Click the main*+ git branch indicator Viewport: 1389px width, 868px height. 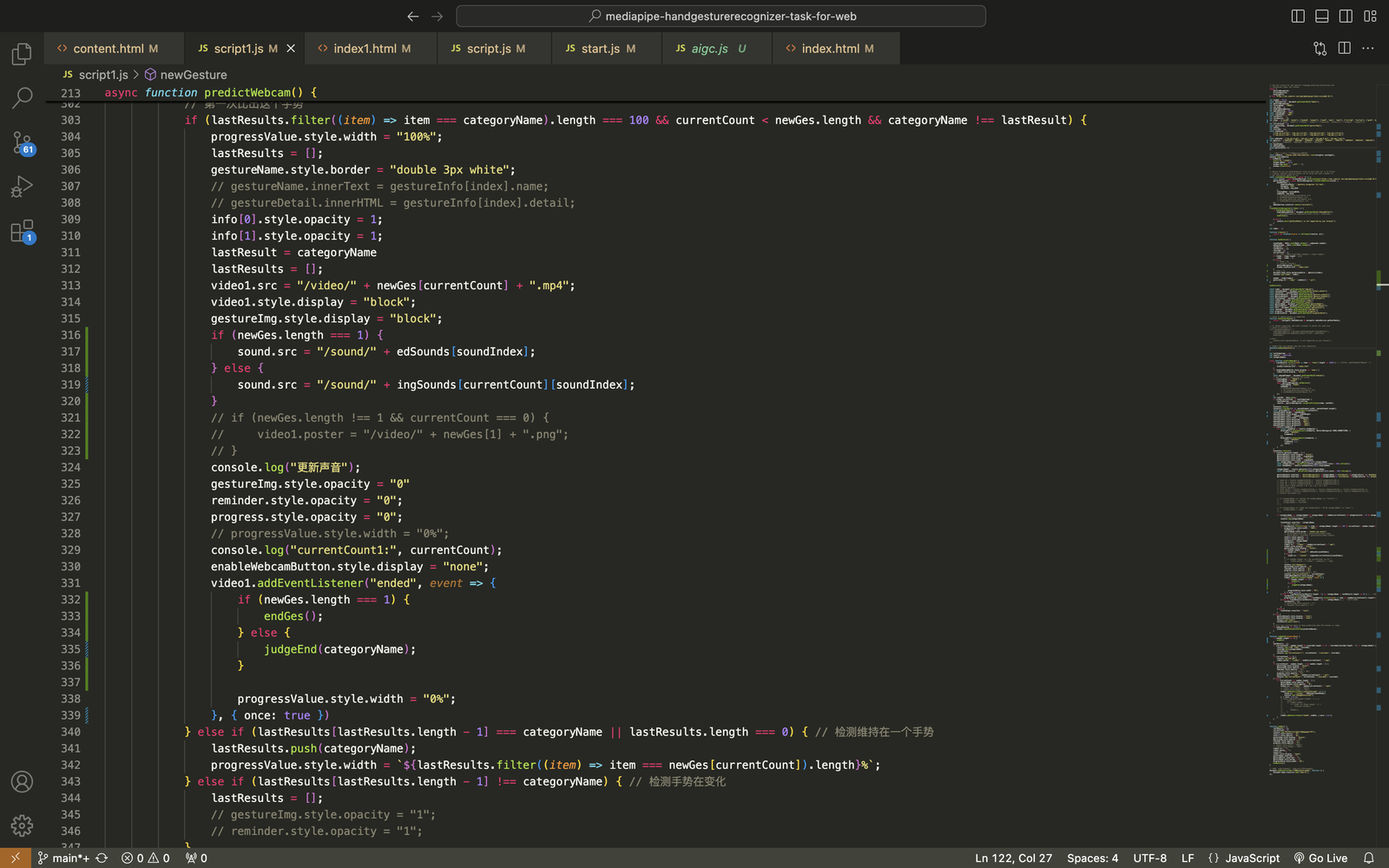64,858
